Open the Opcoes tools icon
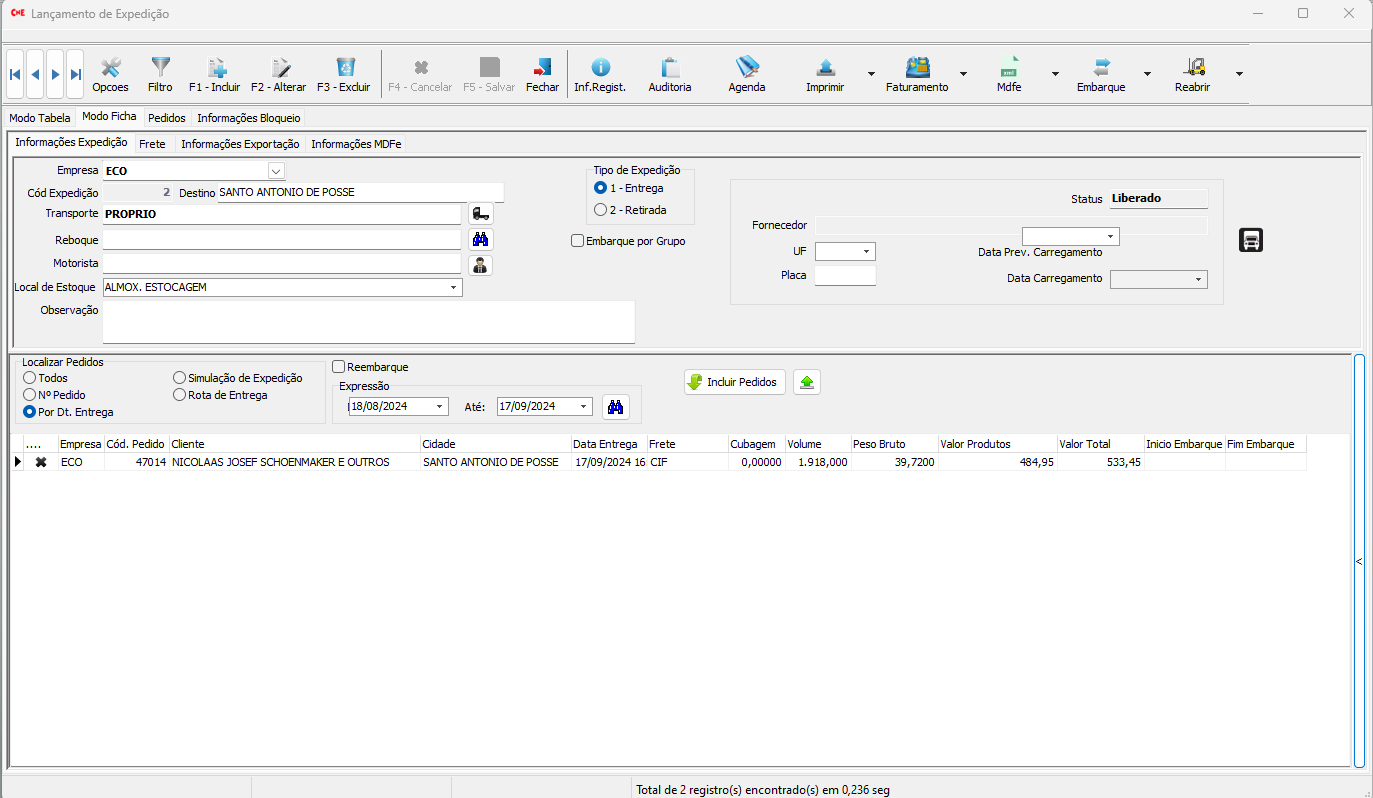The width and height of the screenshot is (1373, 798). [110, 74]
